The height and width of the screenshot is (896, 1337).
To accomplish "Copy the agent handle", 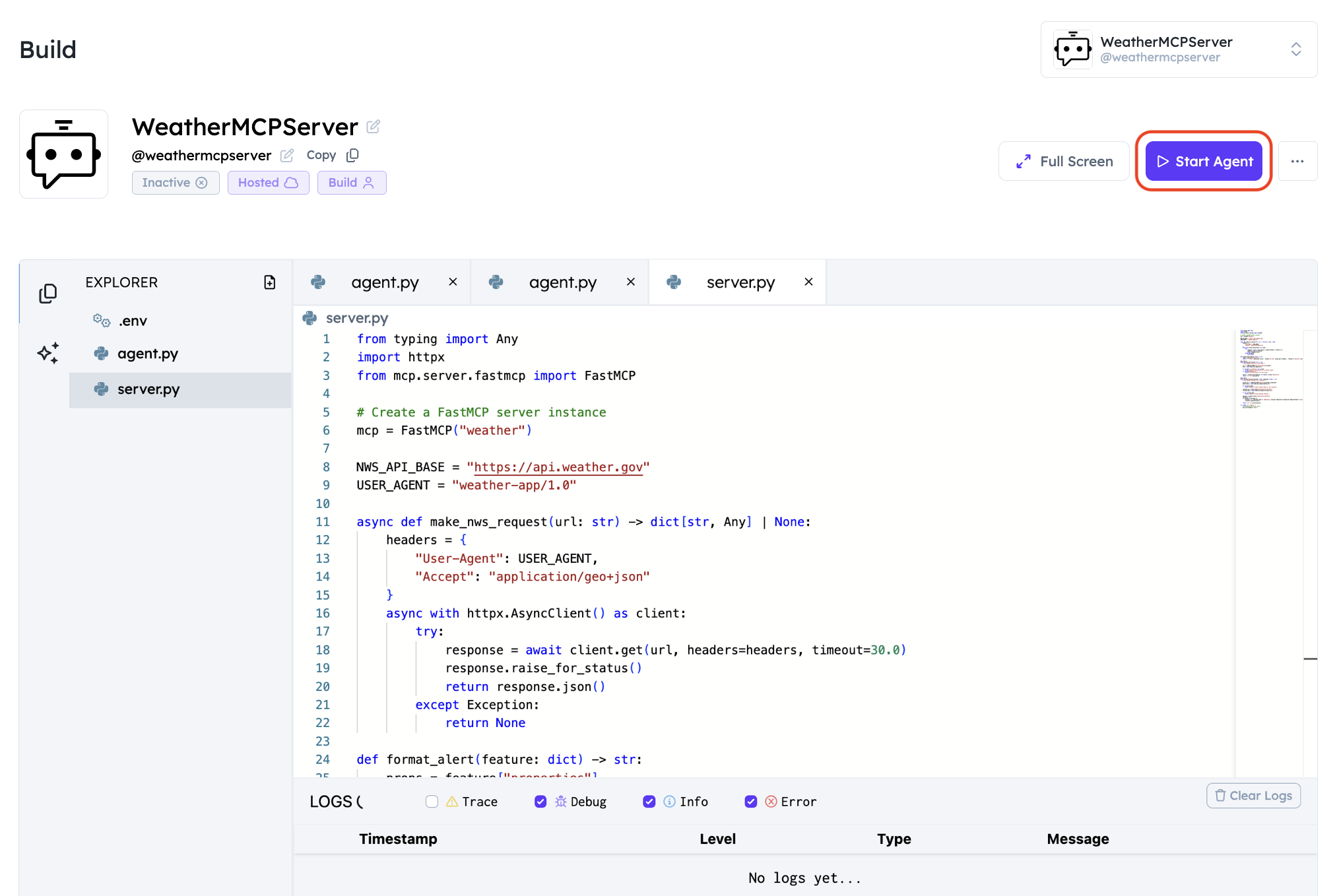I will [333, 155].
